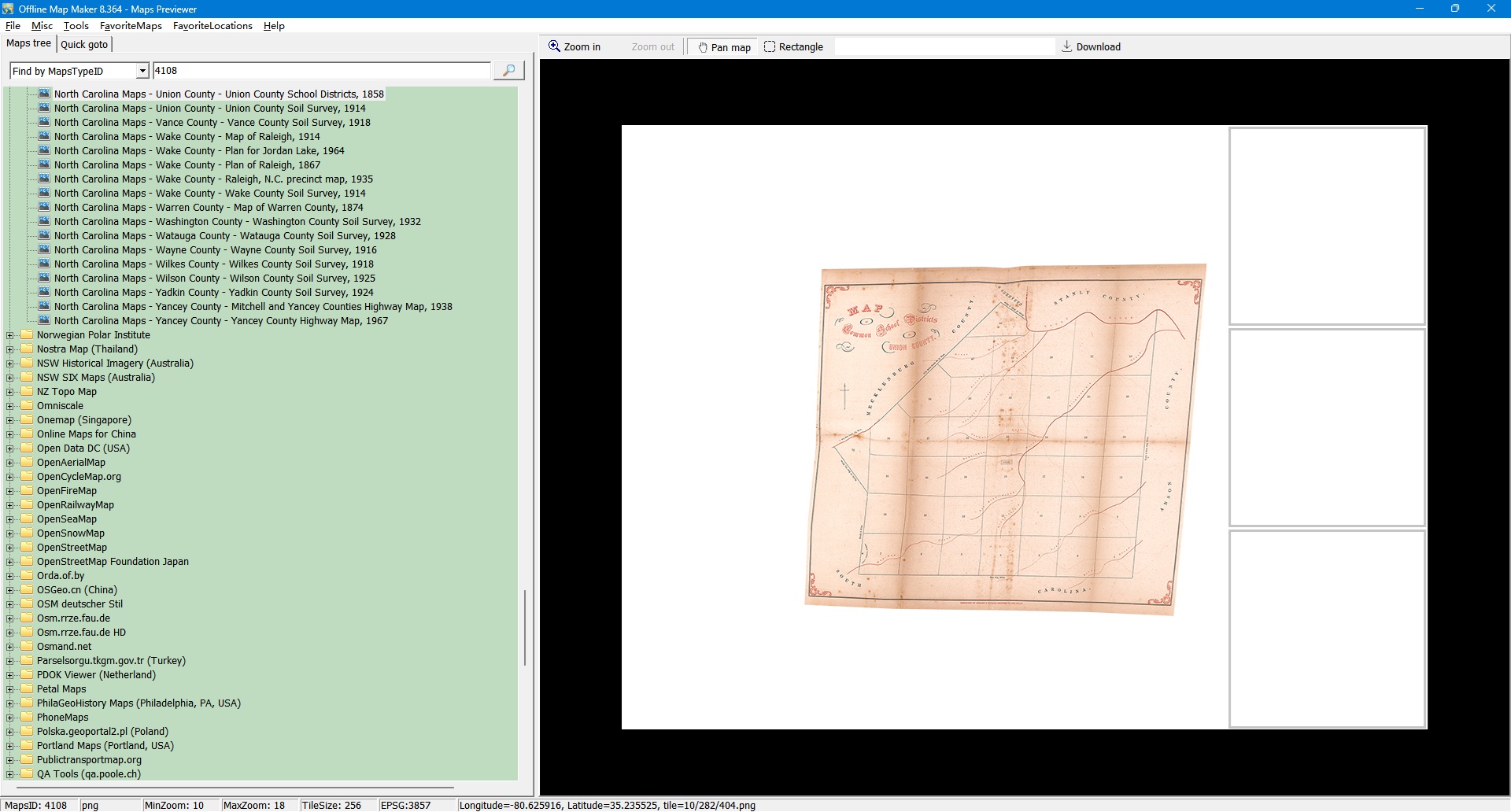Viewport: 1511px width, 812px height.
Task: Switch to the Quick goto tab
Action: pos(84,45)
